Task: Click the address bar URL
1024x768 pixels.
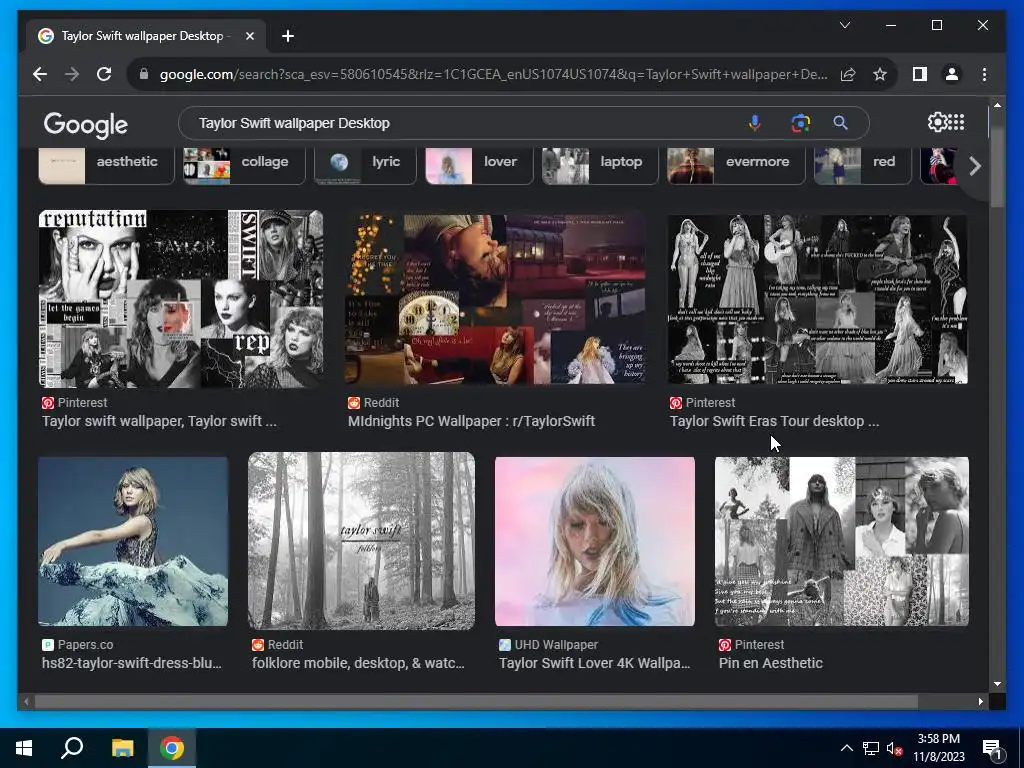Action: pos(493,74)
